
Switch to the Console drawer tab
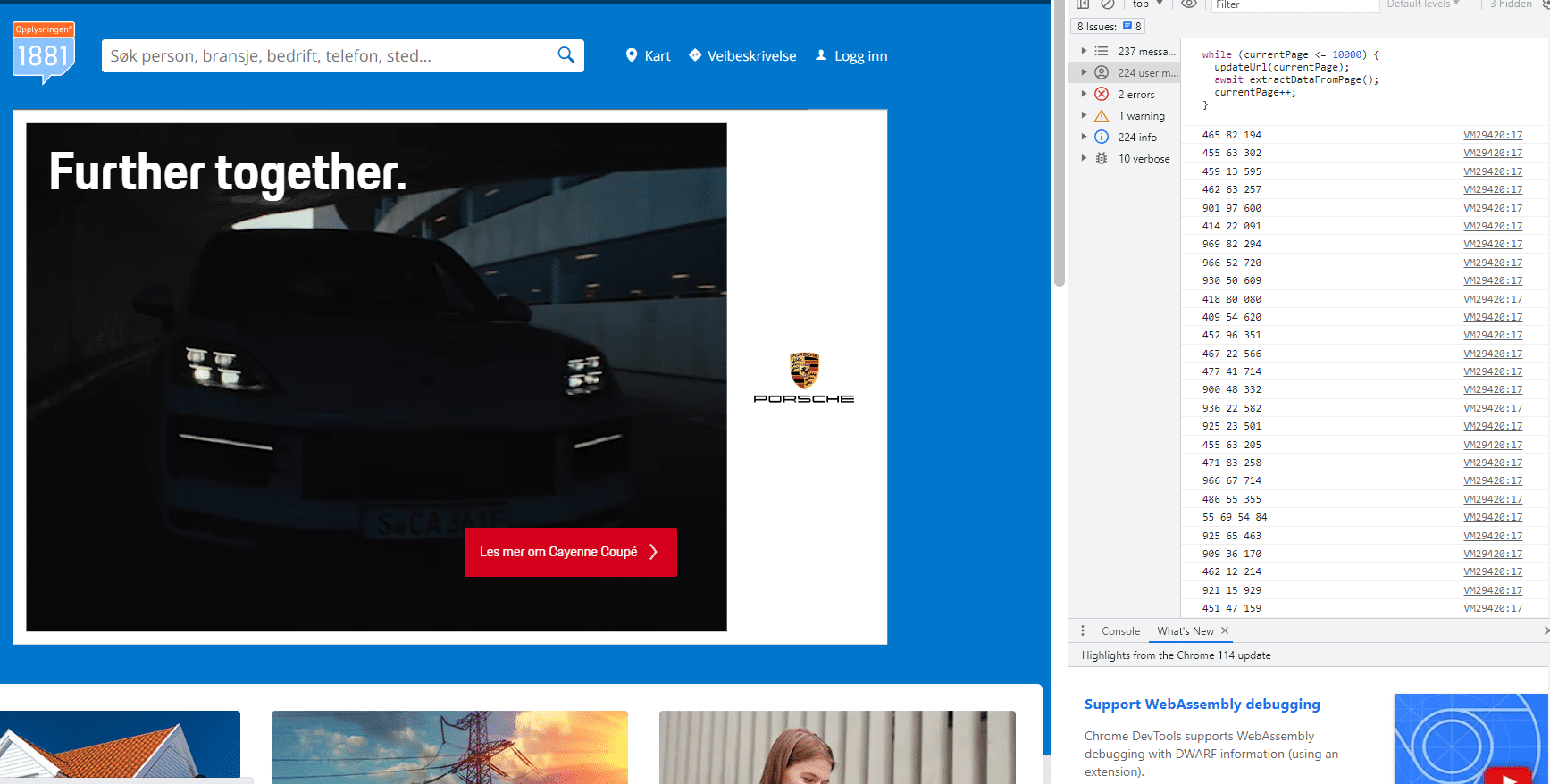[1120, 631]
